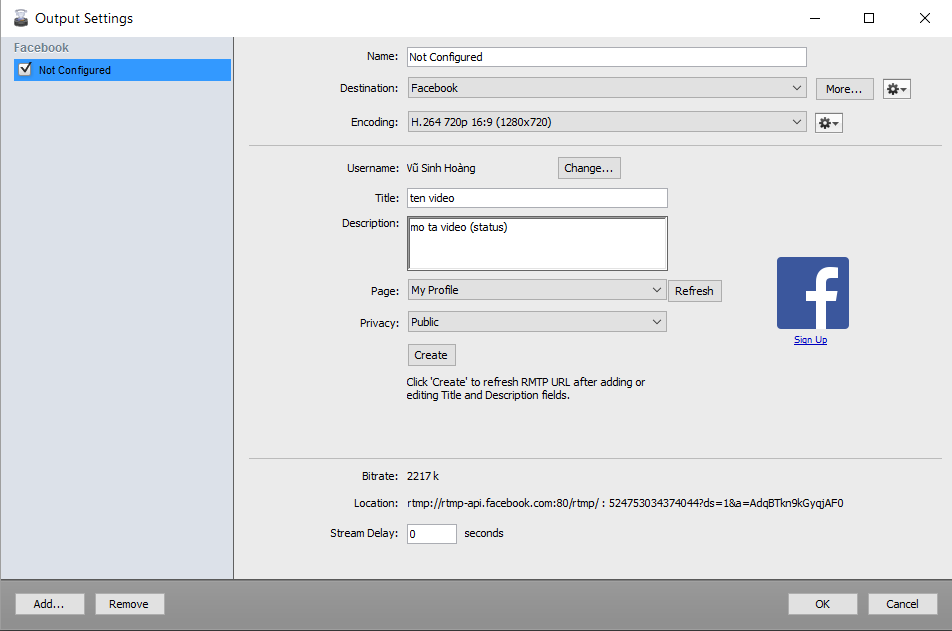Expand the Destination dropdown
The width and height of the screenshot is (952, 631).
tap(606, 88)
